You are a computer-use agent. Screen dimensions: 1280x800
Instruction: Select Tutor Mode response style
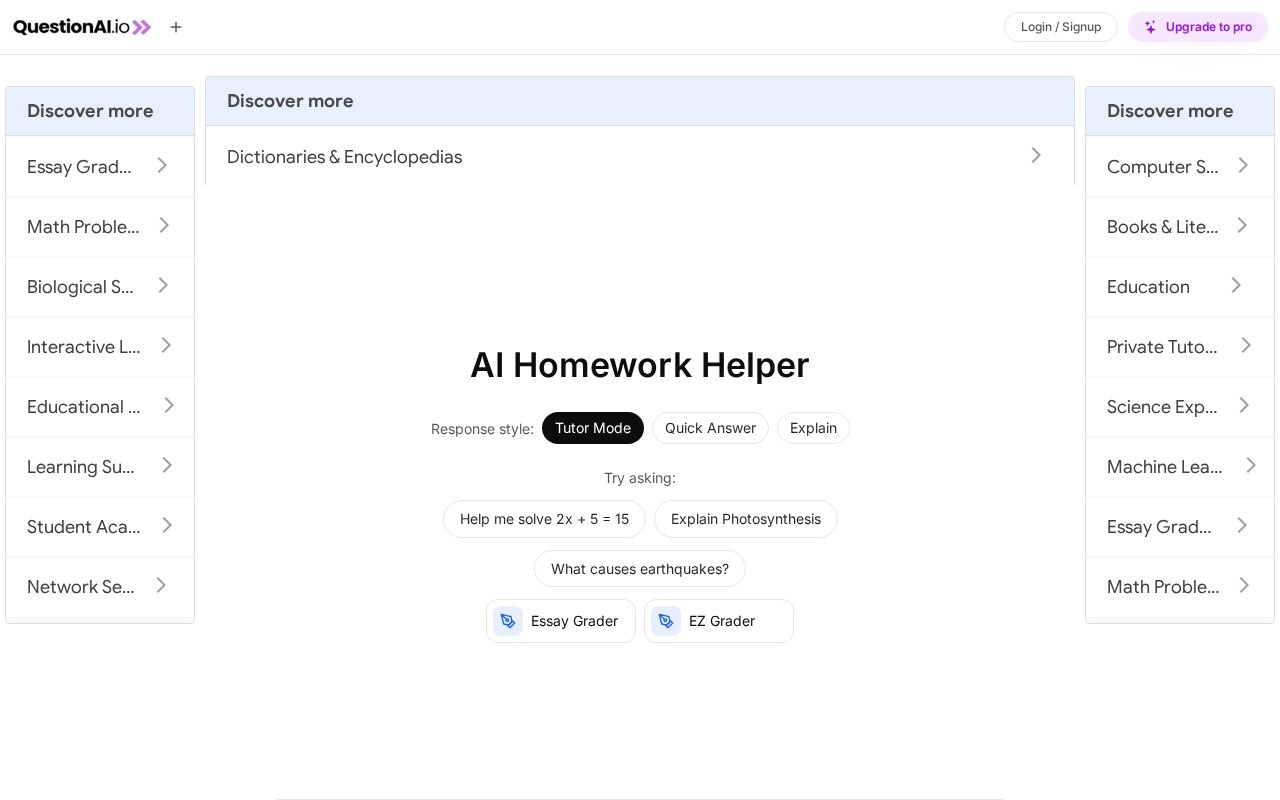[593, 428]
